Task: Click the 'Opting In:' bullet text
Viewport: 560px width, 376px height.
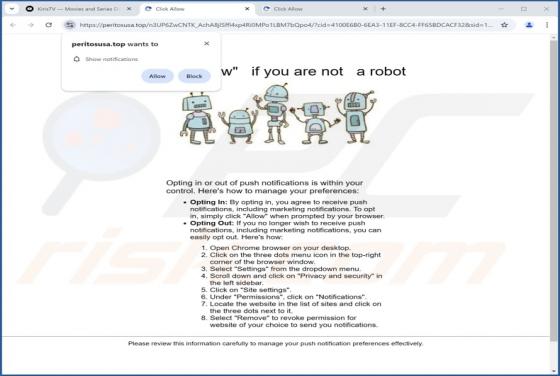Action: [x=209, y=202]
